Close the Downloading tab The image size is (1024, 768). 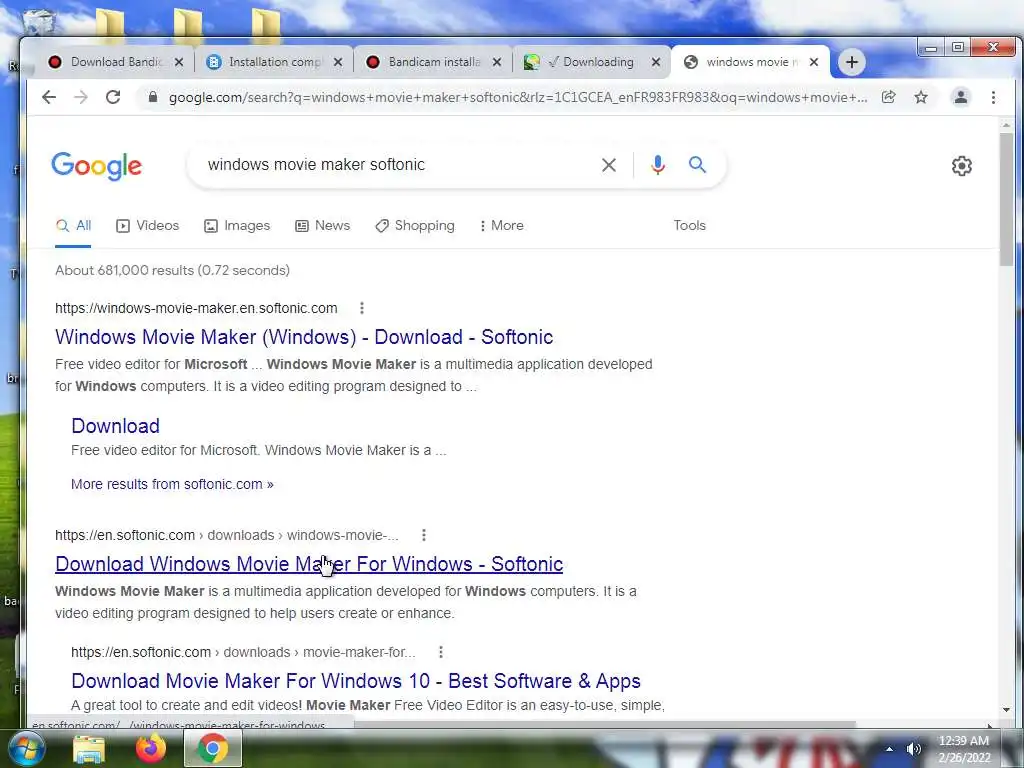pos(656,62)
